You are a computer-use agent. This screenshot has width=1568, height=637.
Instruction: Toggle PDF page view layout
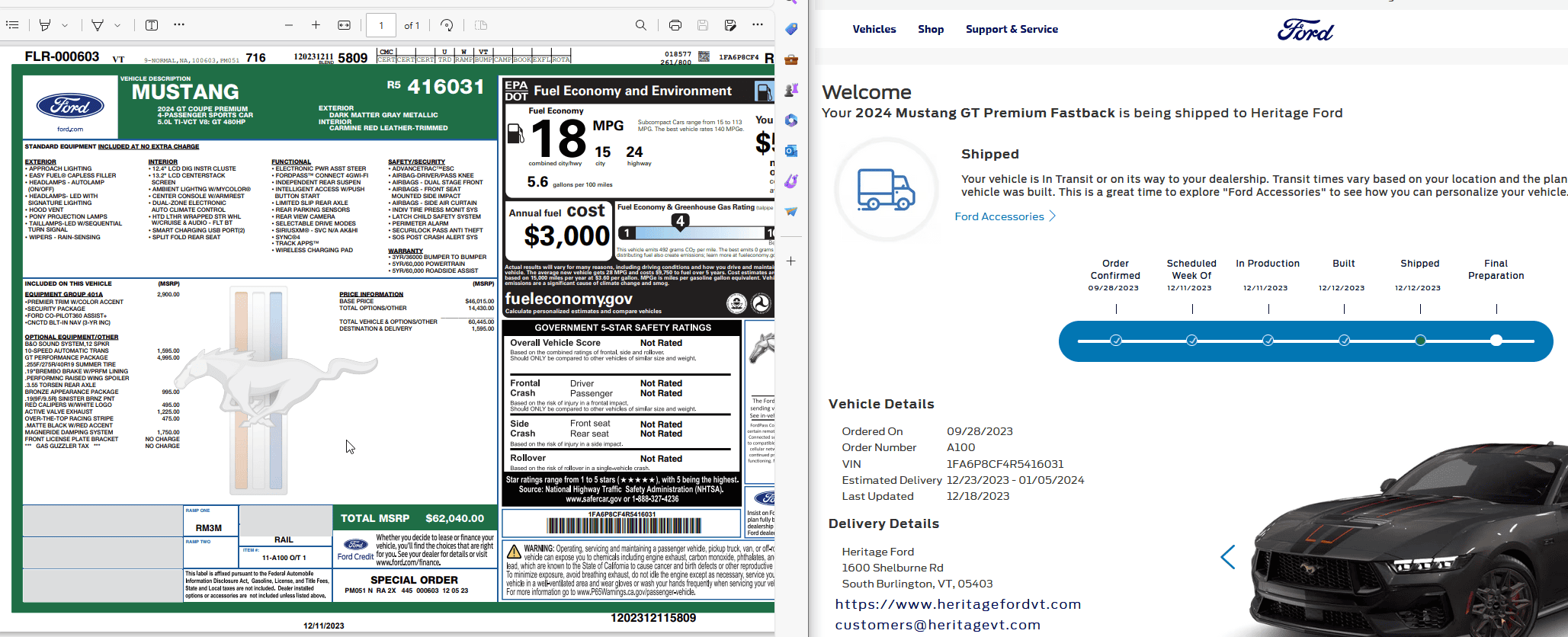[x=481, y=25]
